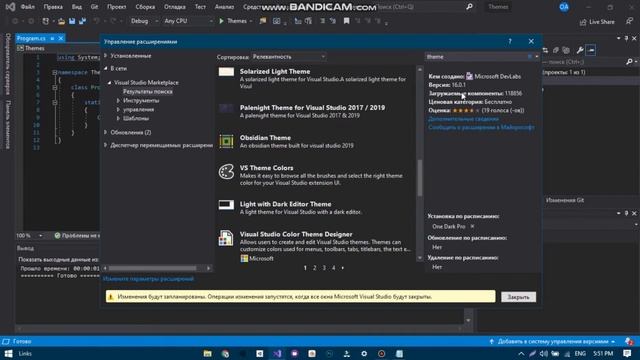Open the Build (Сборка) menu
Image resolution: width=640 pixels, height=360 pixels.
tap(145, 7)
